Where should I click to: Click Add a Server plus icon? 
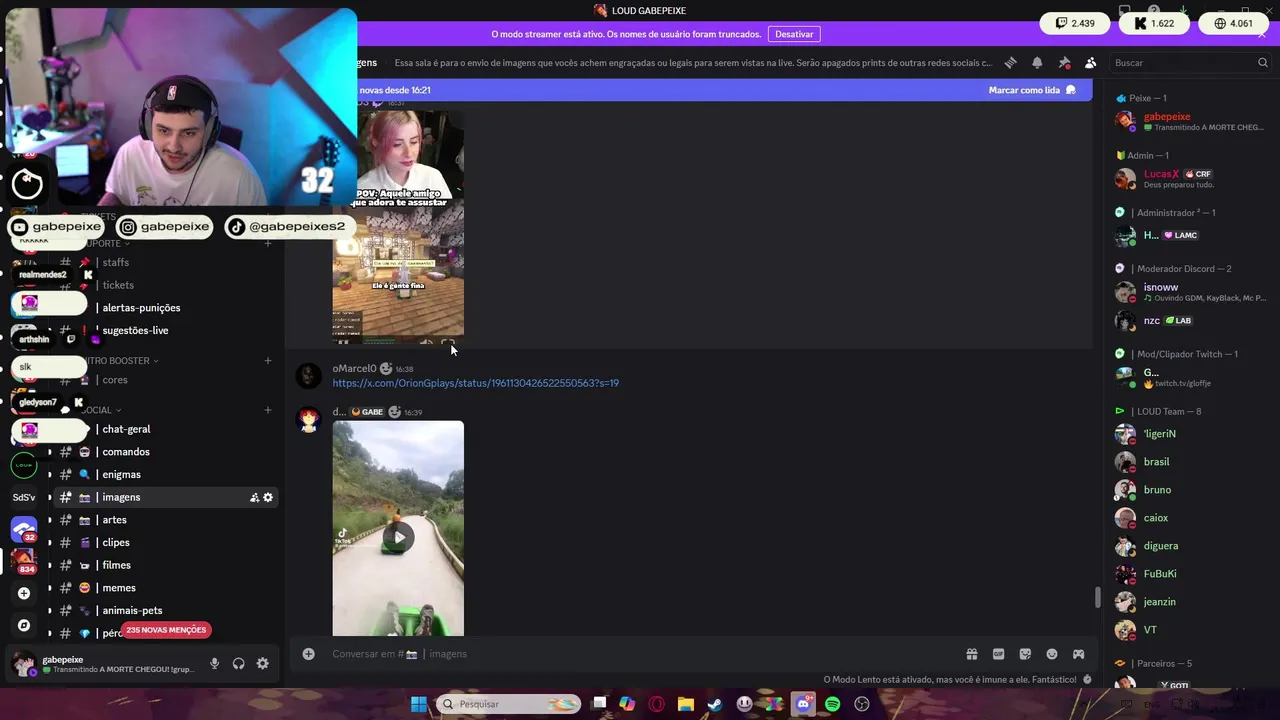24,593
